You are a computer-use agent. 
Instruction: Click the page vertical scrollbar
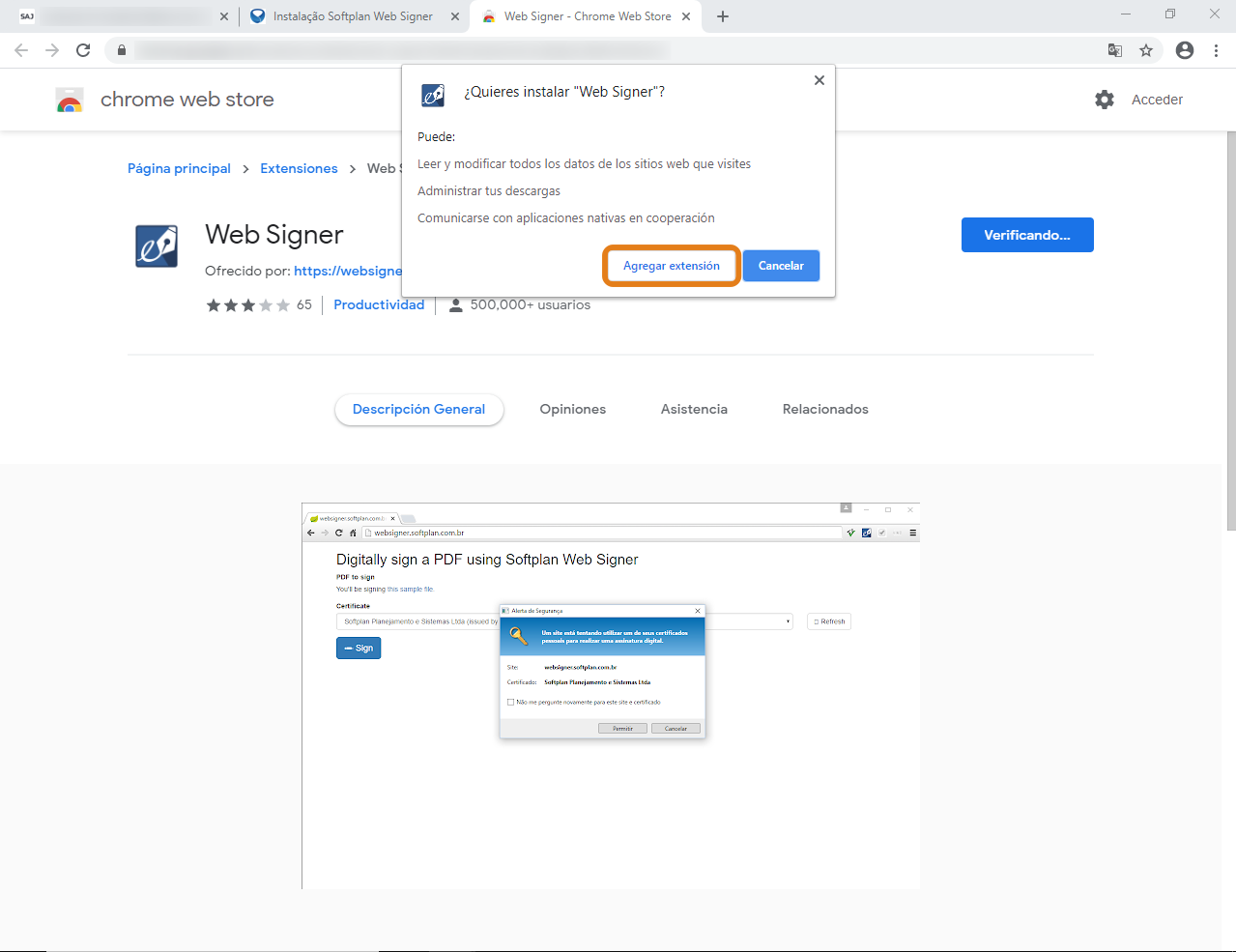click(x=1230, y=331)
